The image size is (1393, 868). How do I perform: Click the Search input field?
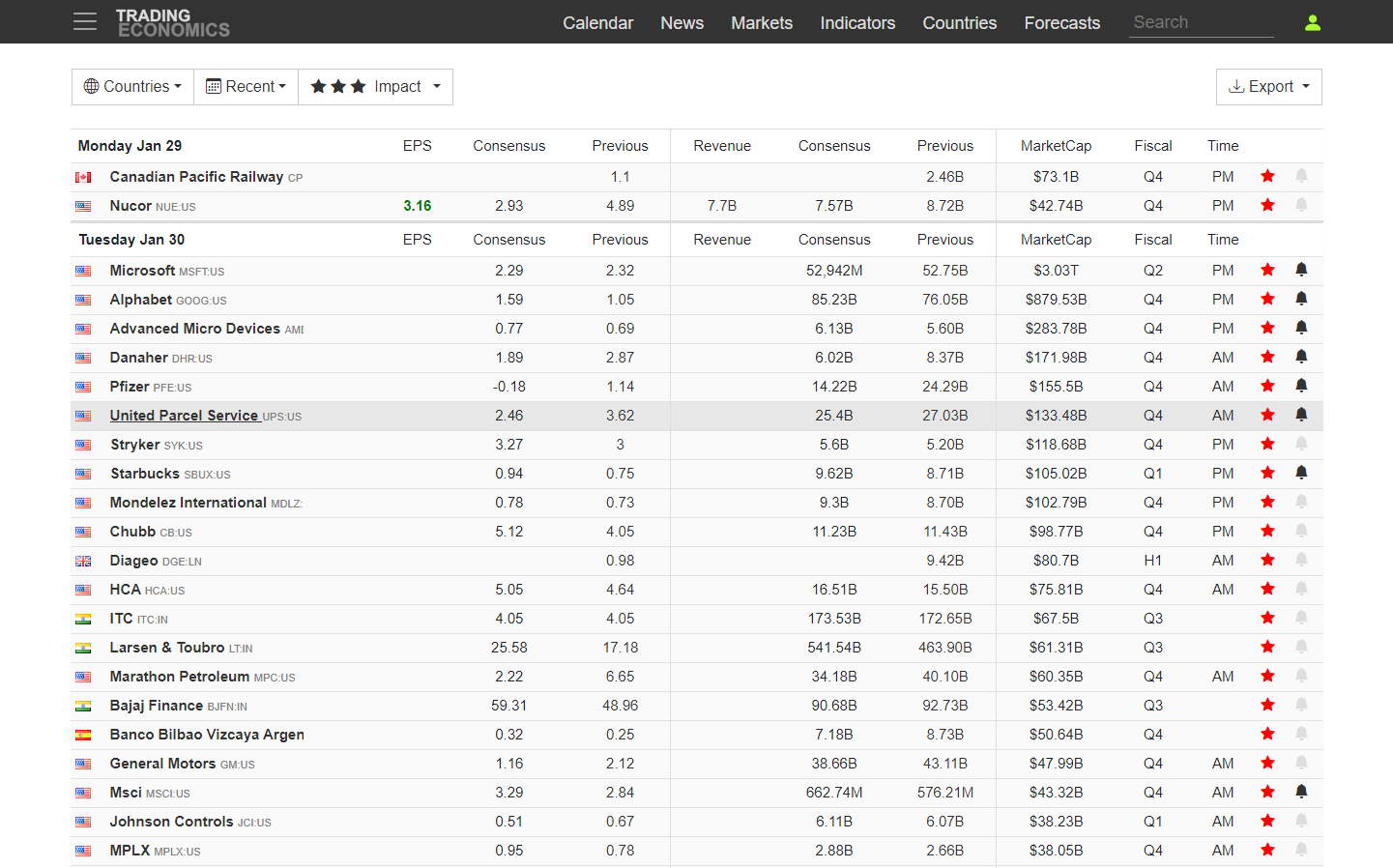pyautogui.click(x=1201, y=22)
